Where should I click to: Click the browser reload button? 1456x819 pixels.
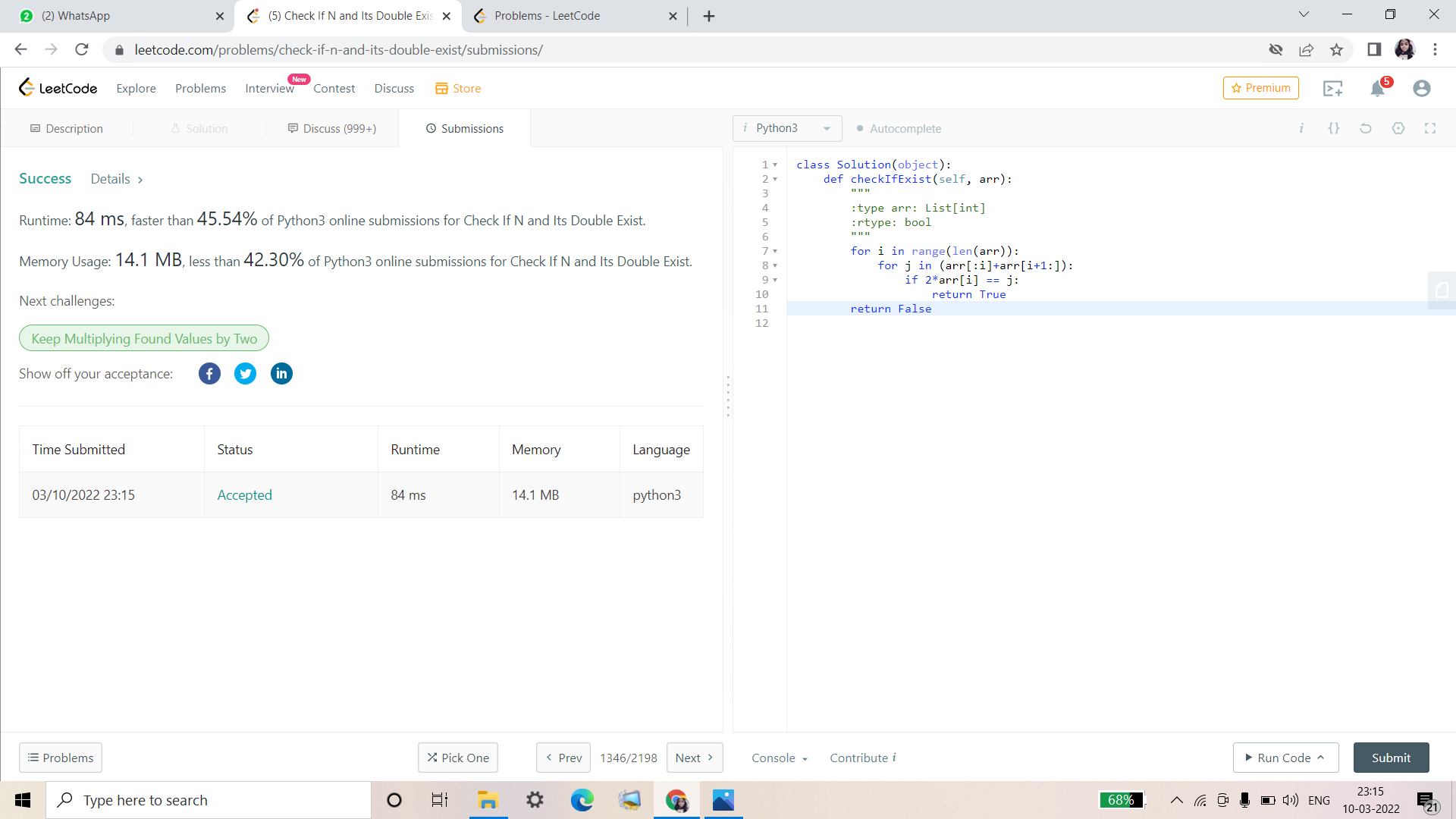click(x=82, y=50)
